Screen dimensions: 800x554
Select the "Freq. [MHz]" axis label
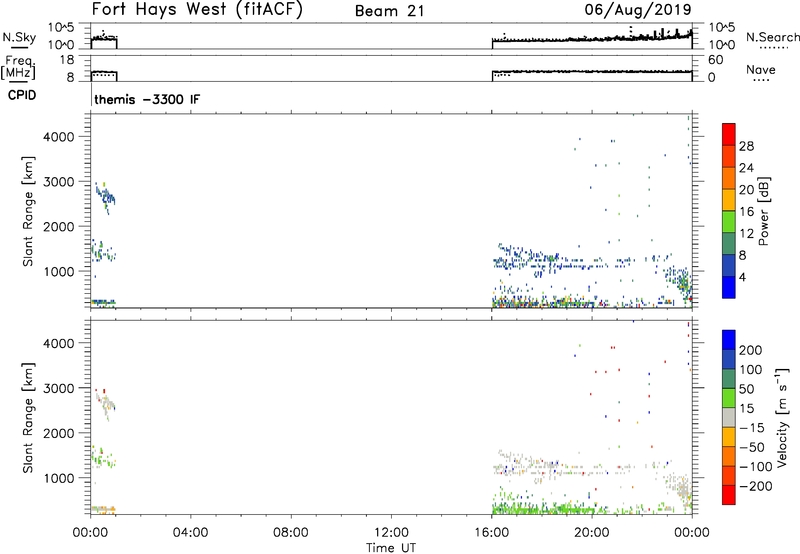(19, 67)
